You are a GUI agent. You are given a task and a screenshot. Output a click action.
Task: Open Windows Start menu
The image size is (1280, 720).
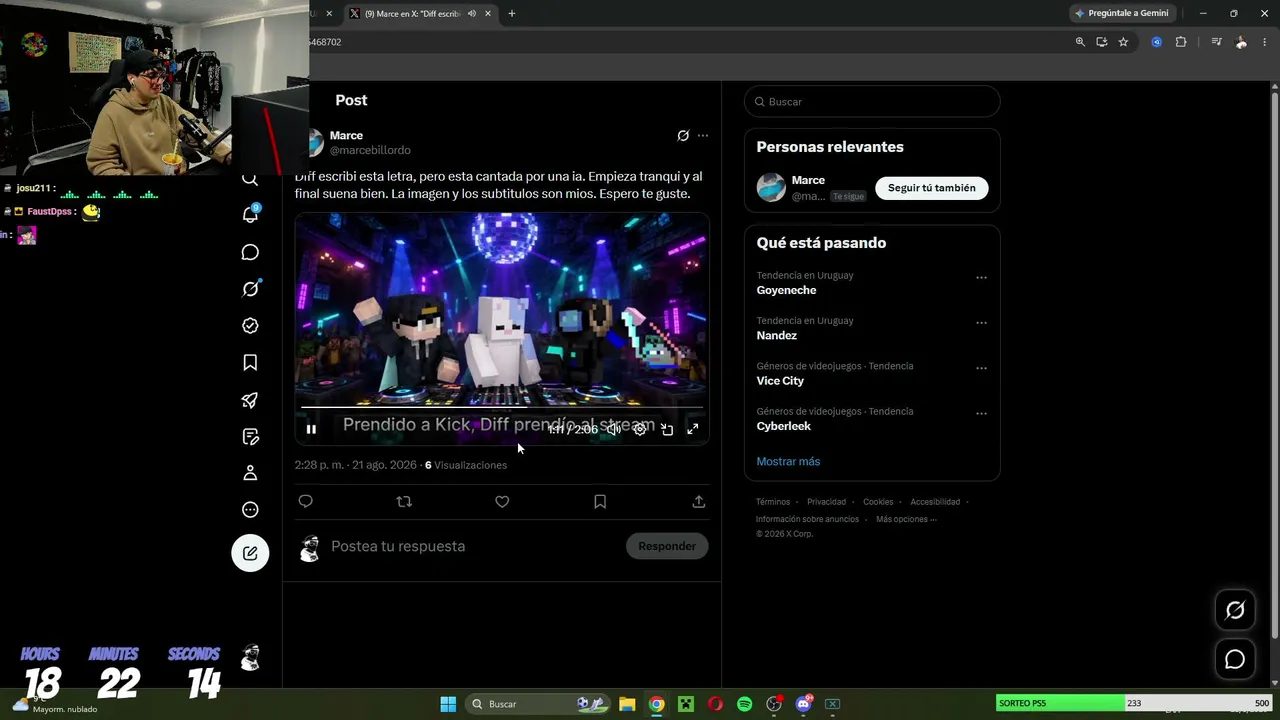[x=448, y=704]
